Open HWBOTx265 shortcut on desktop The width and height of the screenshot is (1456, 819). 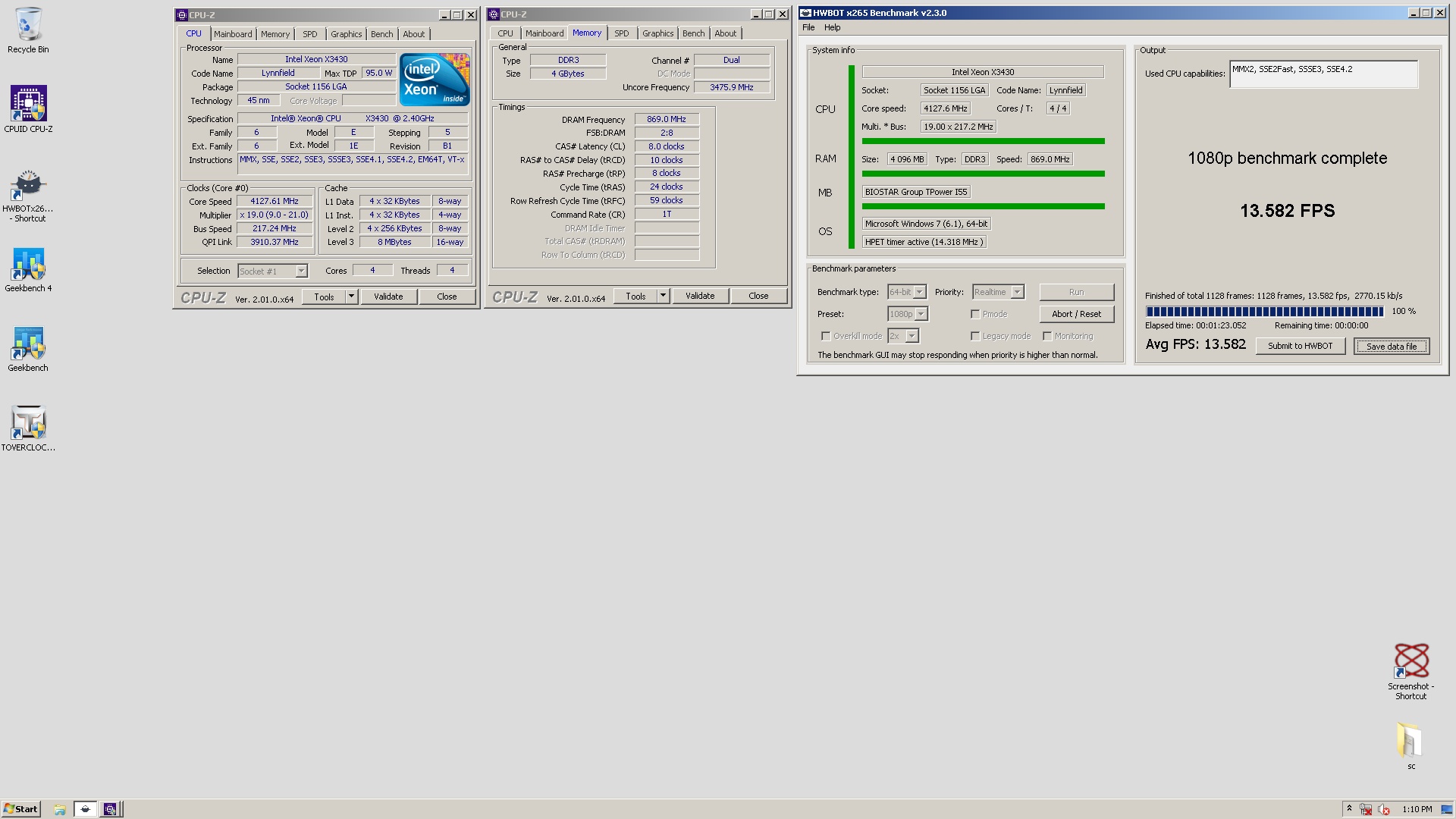point(28,196)
